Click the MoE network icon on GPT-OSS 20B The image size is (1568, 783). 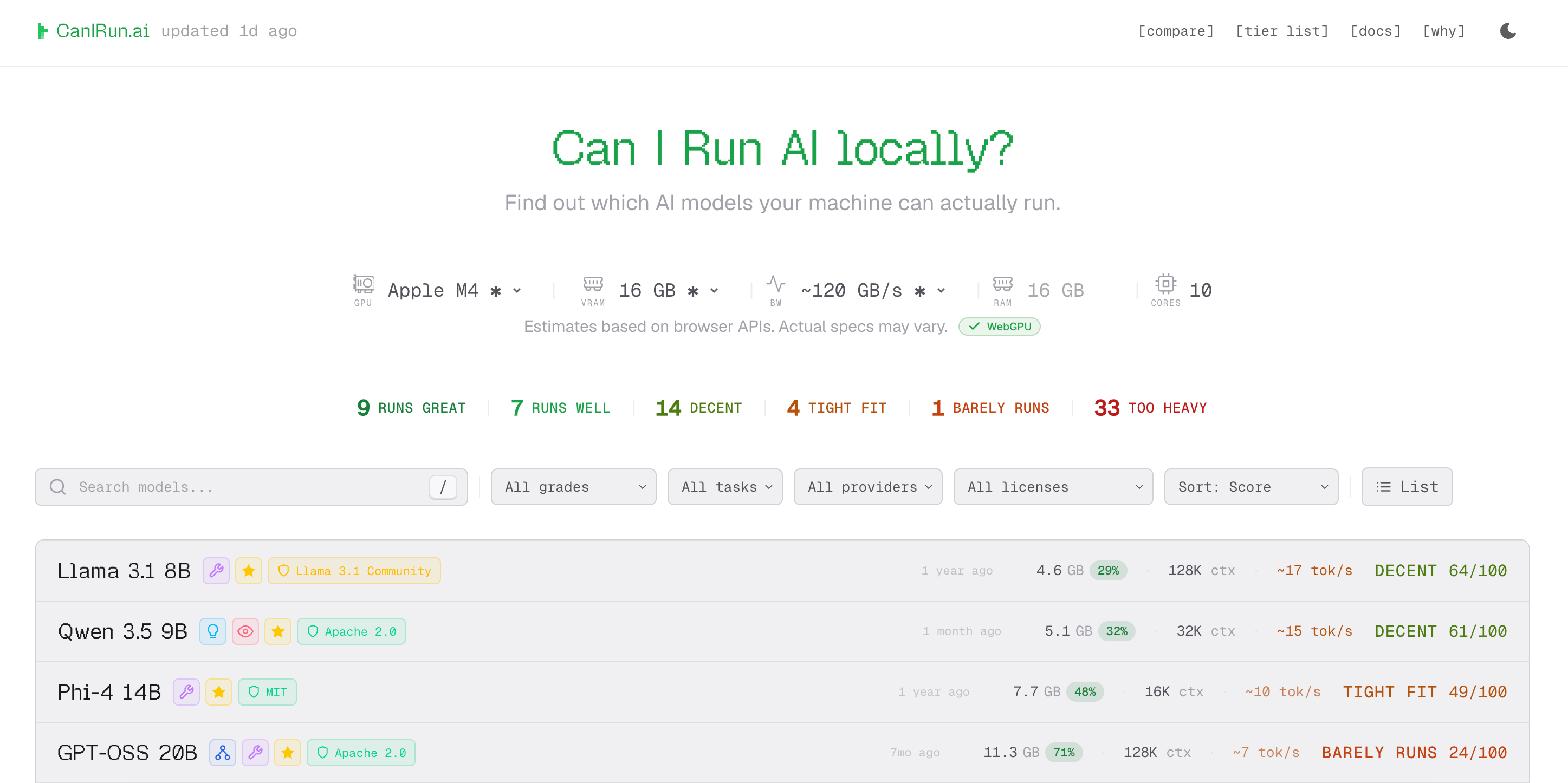point(222,753)
